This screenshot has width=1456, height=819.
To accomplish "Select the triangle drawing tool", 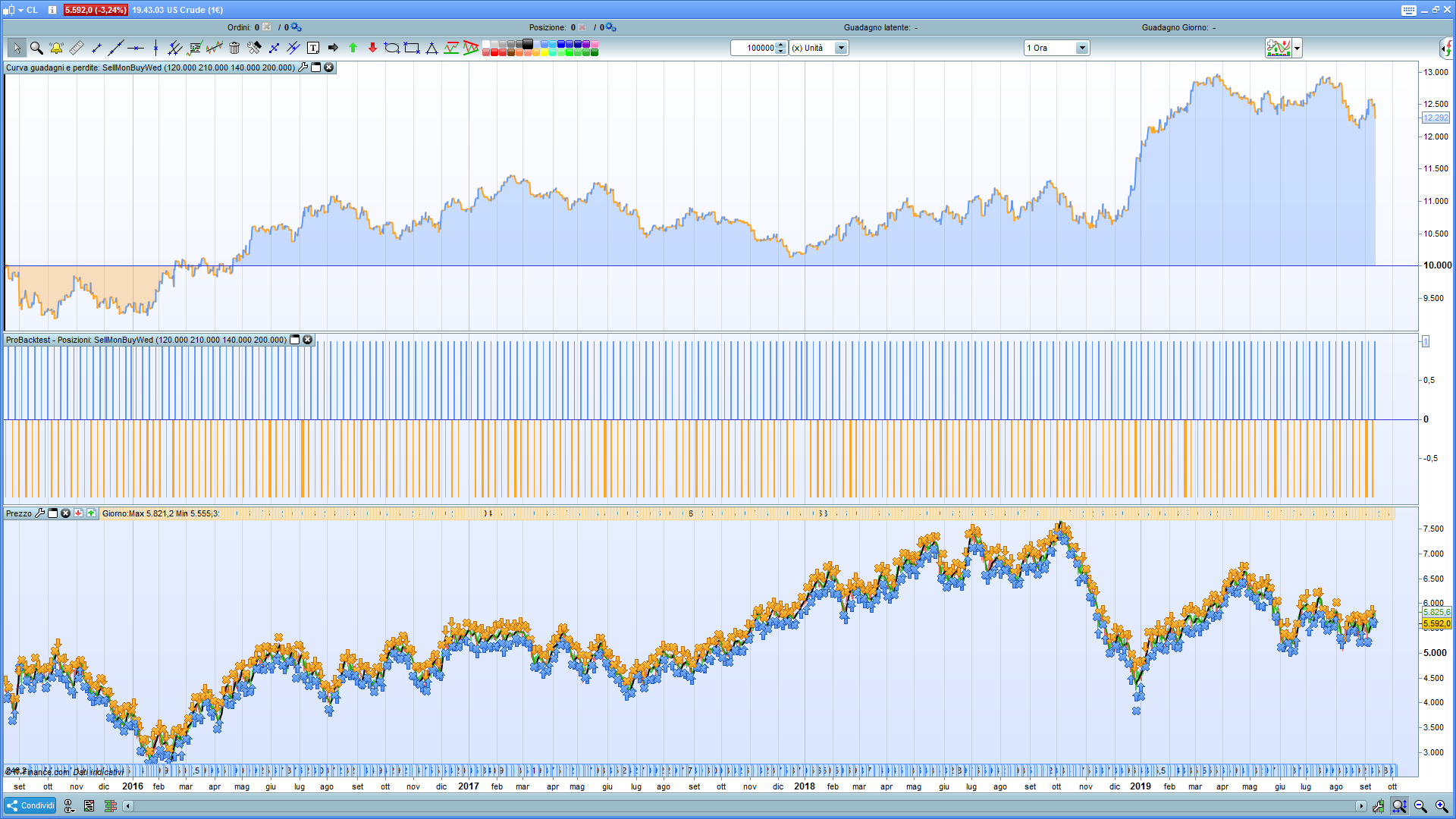I will (x=431, y=48).
